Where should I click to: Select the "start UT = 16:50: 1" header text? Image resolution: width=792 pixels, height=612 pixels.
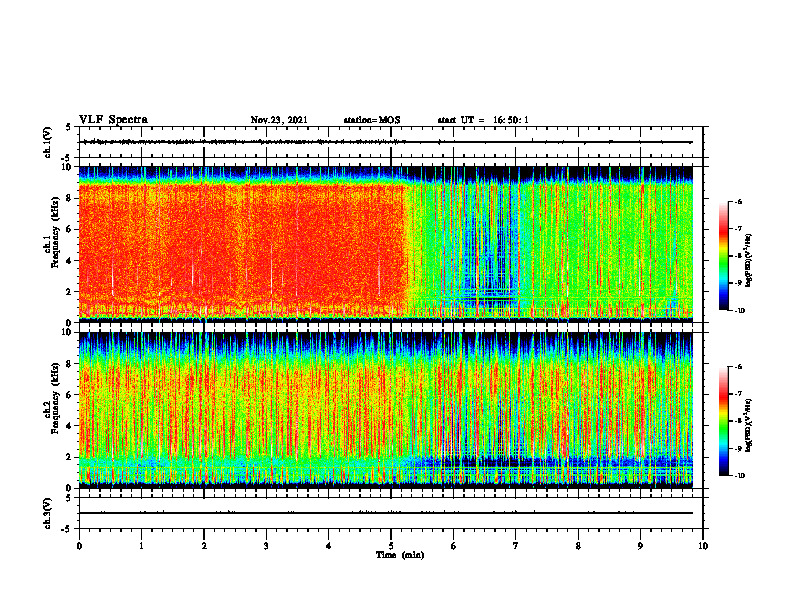click(482, 120)
